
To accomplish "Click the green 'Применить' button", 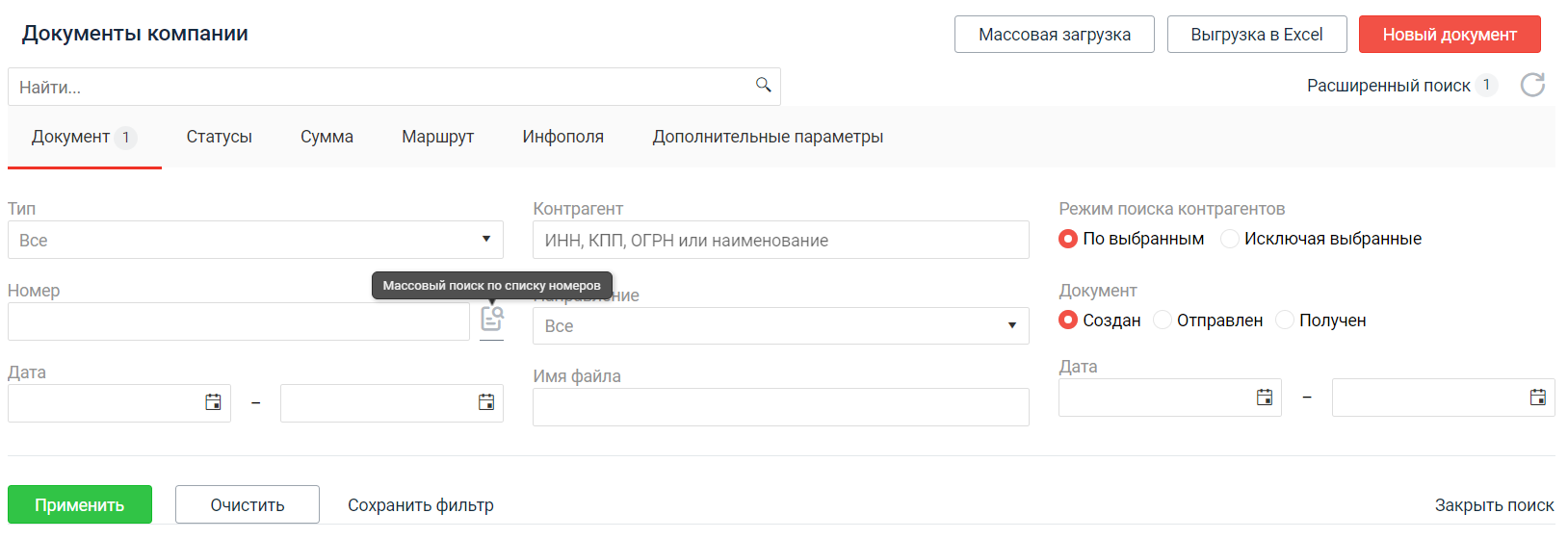I will click(80, 504).
